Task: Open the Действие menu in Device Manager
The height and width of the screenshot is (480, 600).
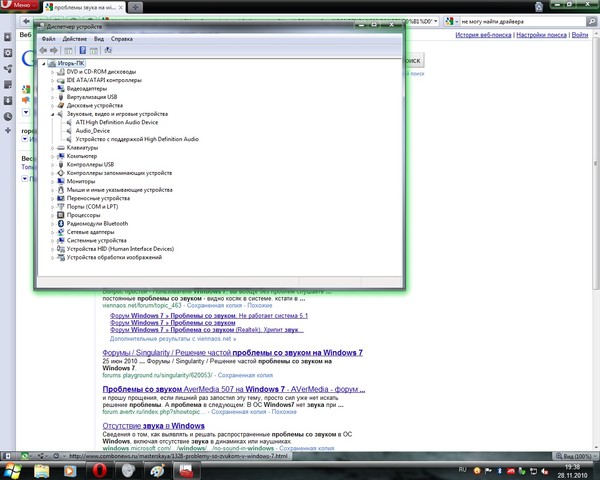Action: 75,39
